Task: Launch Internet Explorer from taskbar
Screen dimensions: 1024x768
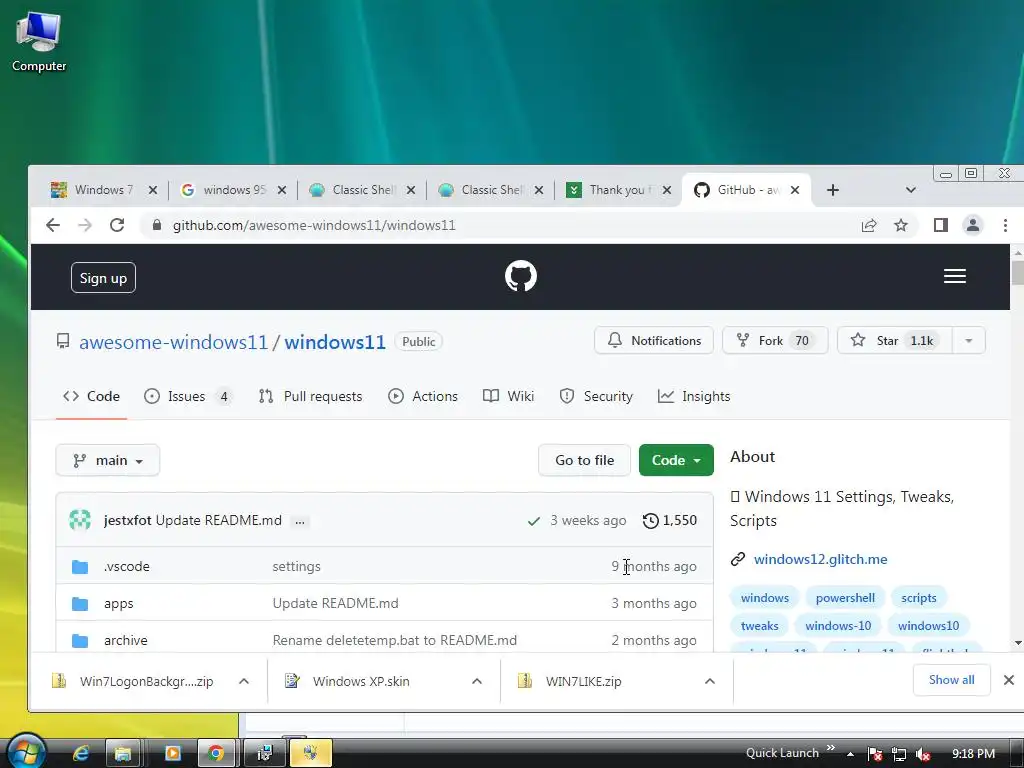Action: tap(80, 754)
